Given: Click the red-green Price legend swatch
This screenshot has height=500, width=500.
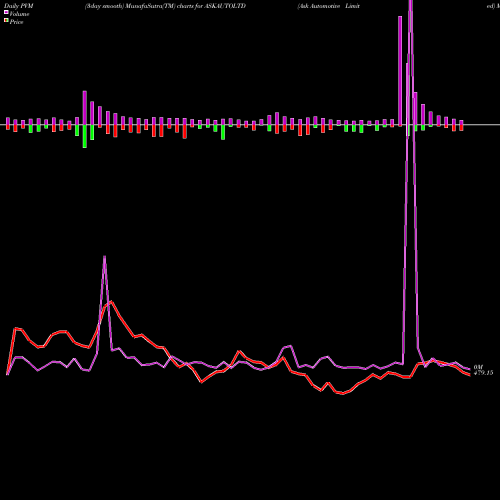Looking at the screenshot, I should [x=6, y=21].
